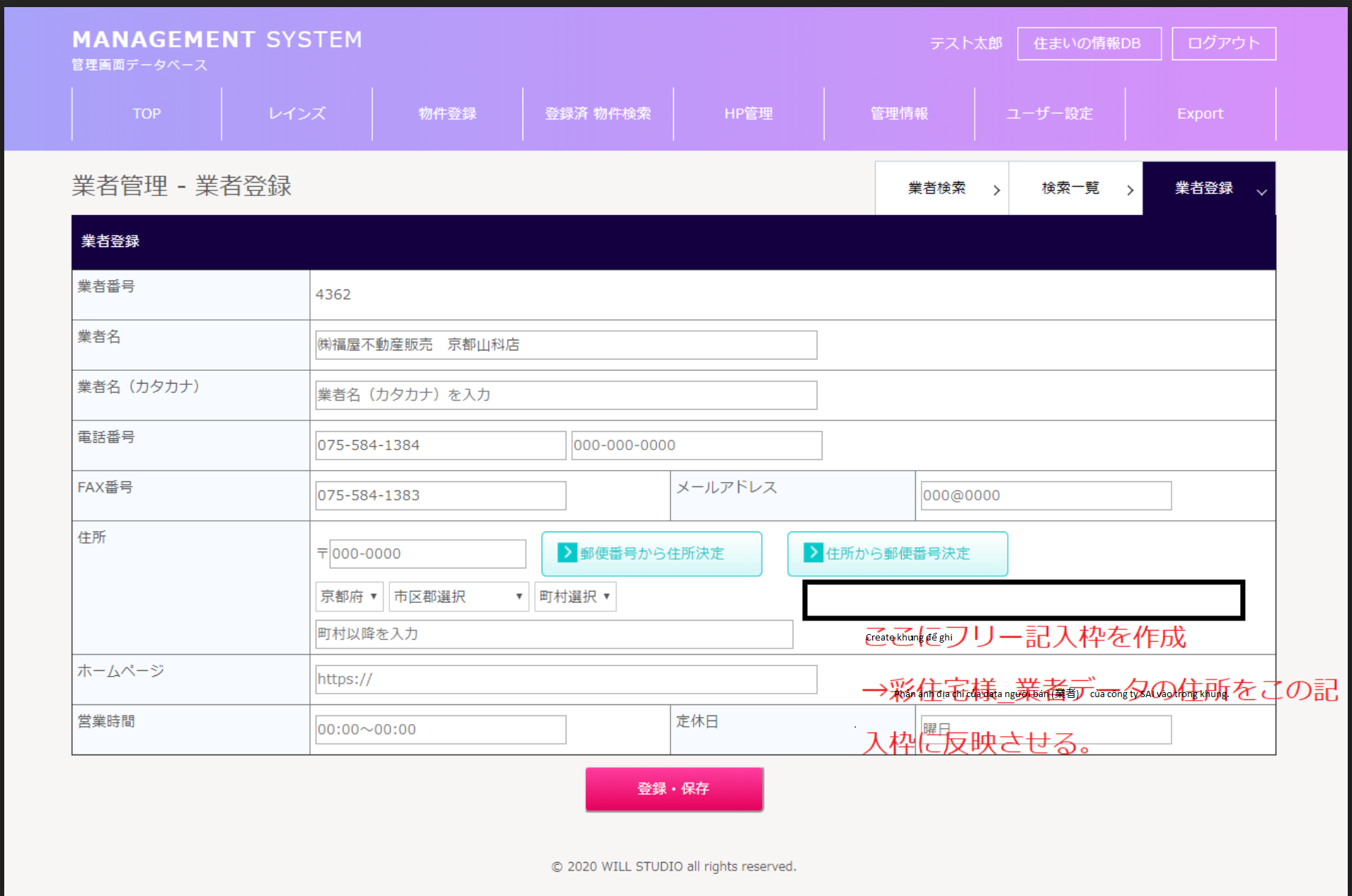Screen dimensions: 1352x896
Task: Expand the 市区郡選択 dropdown
Action: coord(458,597)
